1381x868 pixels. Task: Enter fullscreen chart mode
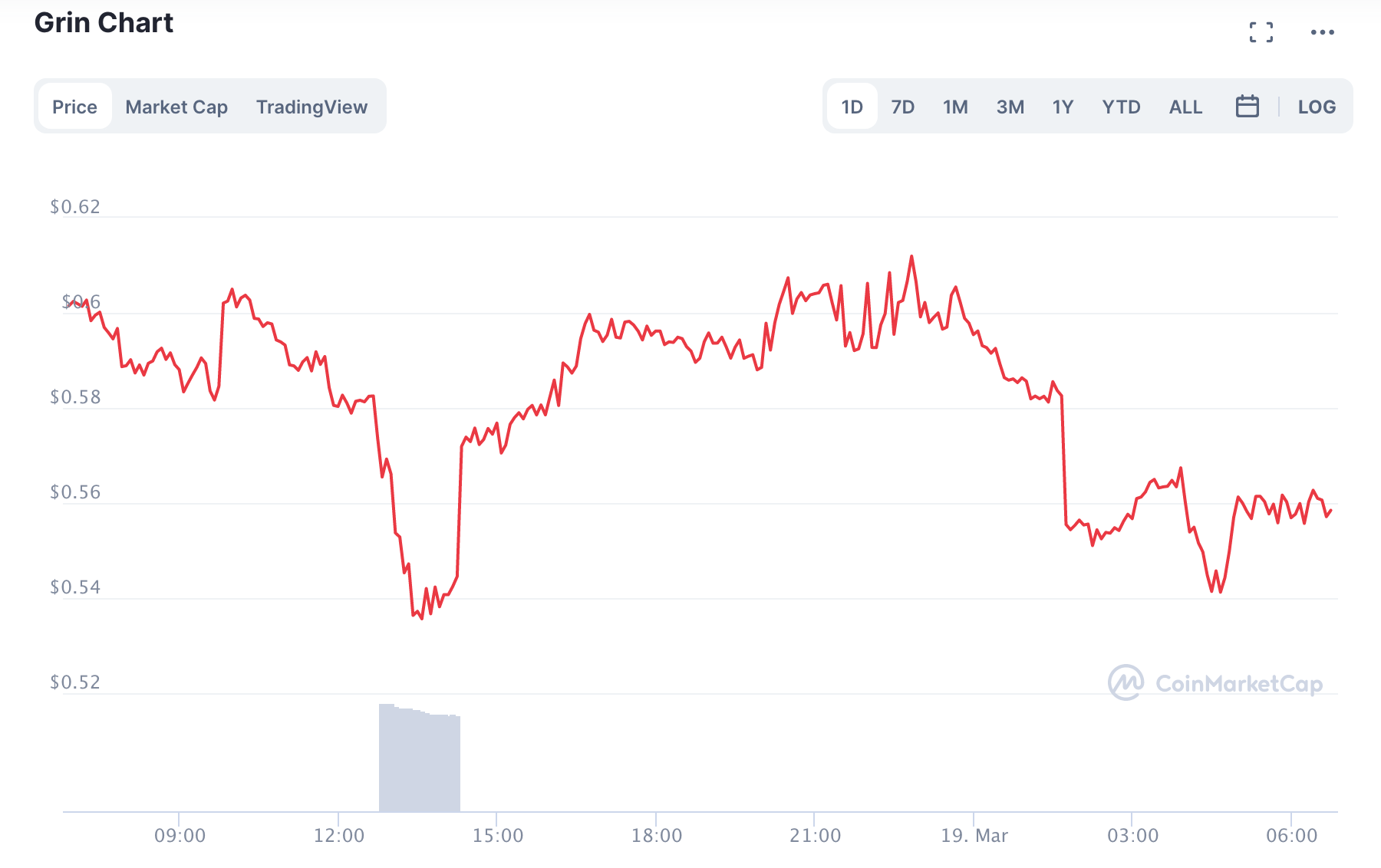[x=1261, y=32]
